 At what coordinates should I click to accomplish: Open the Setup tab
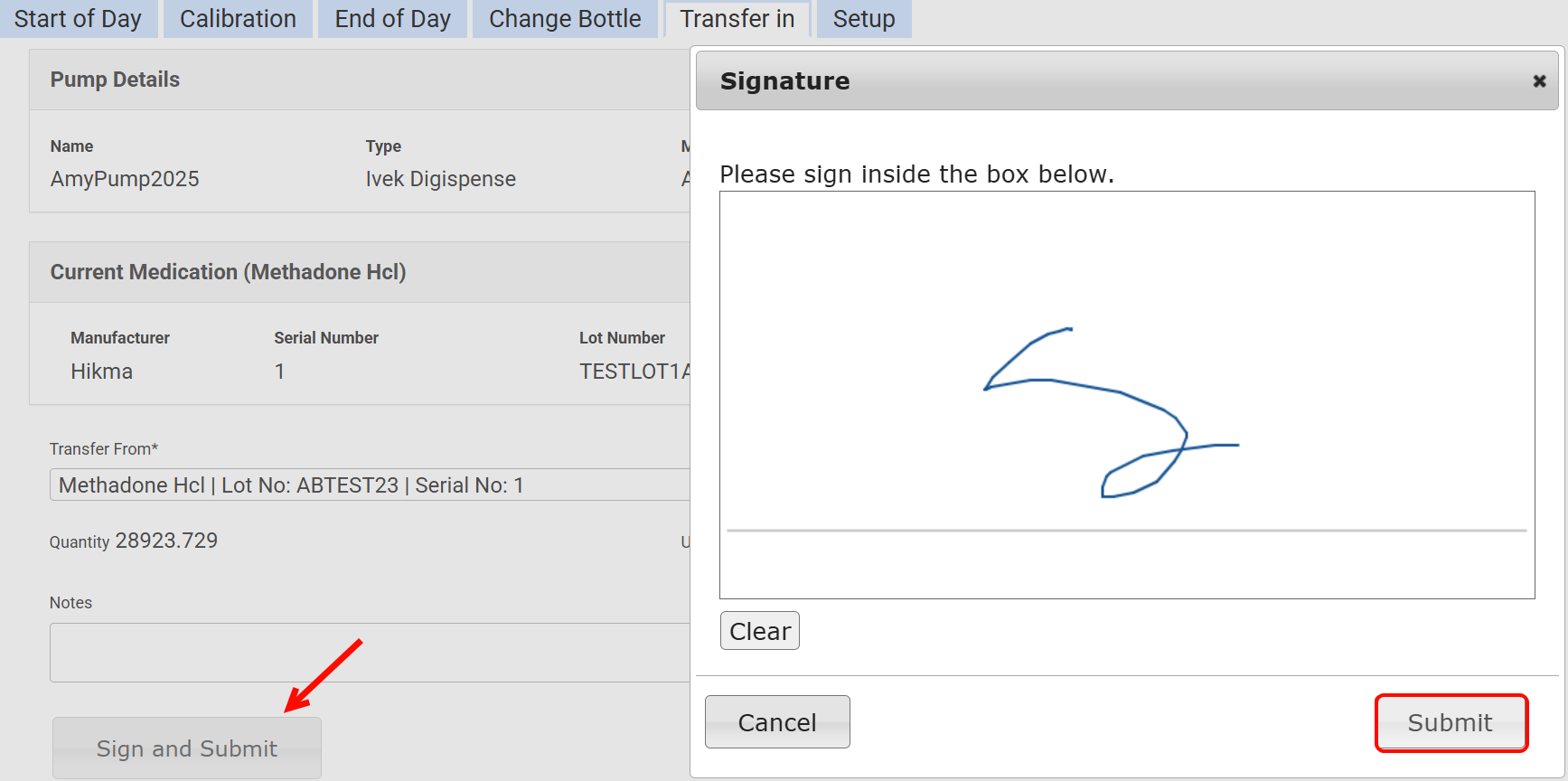[x=863, y=19]
